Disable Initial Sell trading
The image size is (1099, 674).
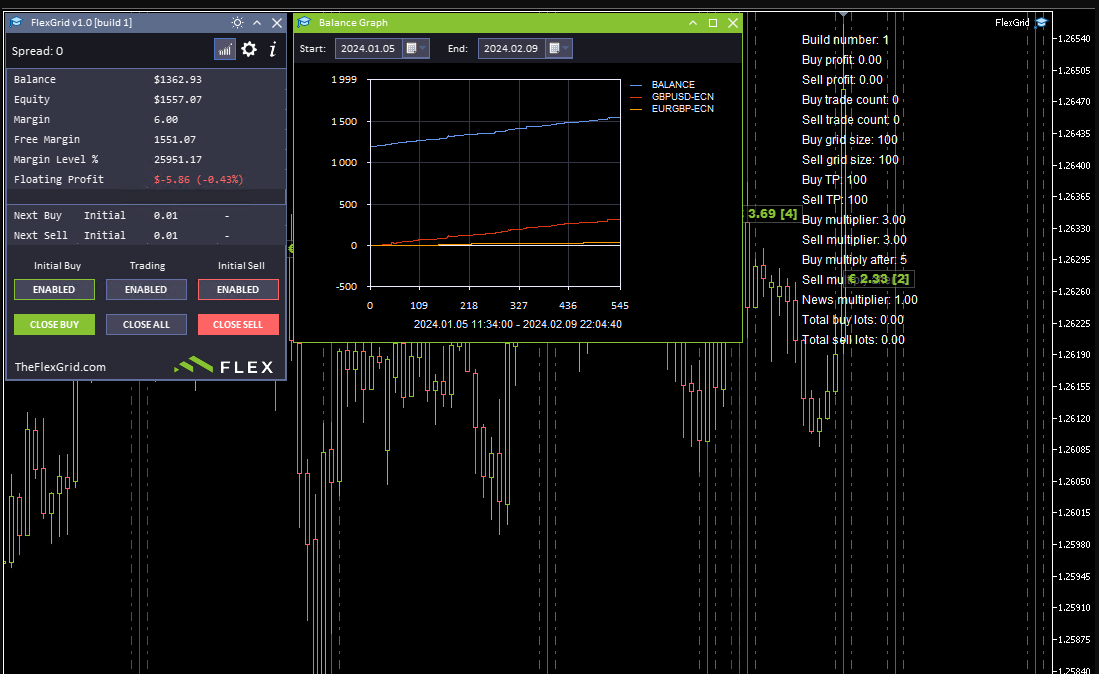point(238,289)
